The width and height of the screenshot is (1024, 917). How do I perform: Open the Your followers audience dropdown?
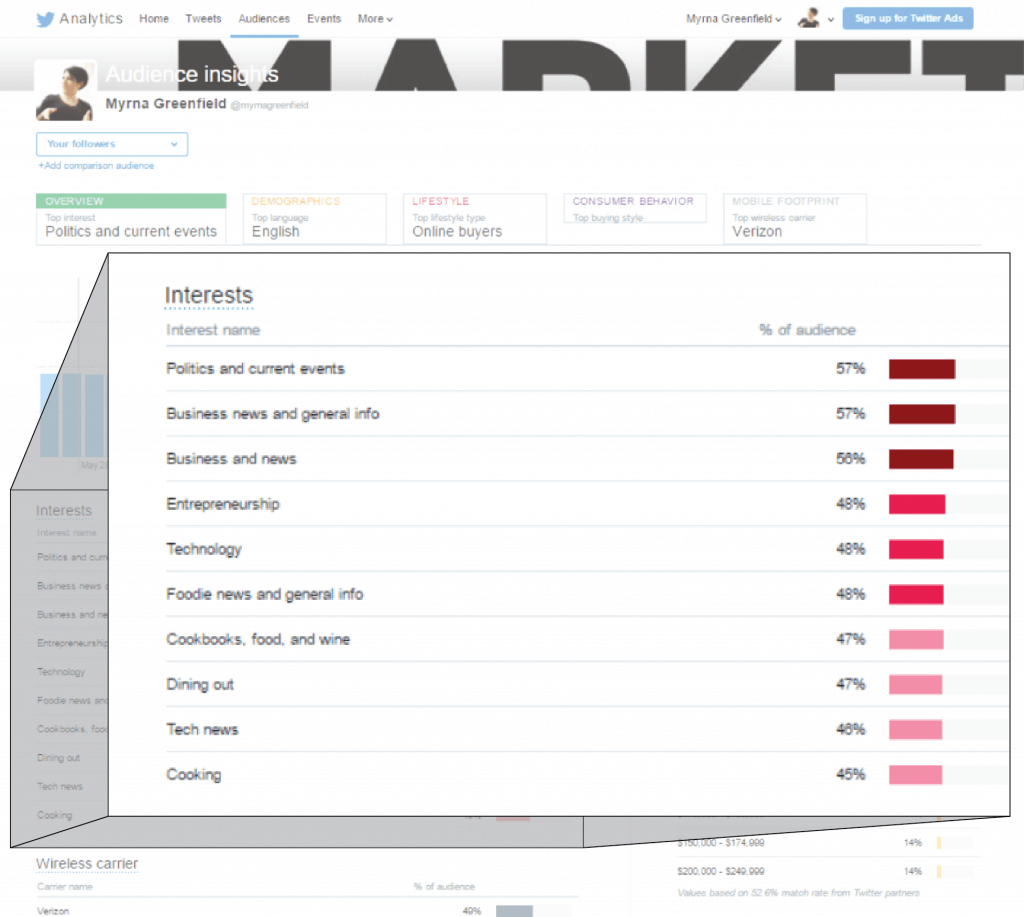coord(111,144)
